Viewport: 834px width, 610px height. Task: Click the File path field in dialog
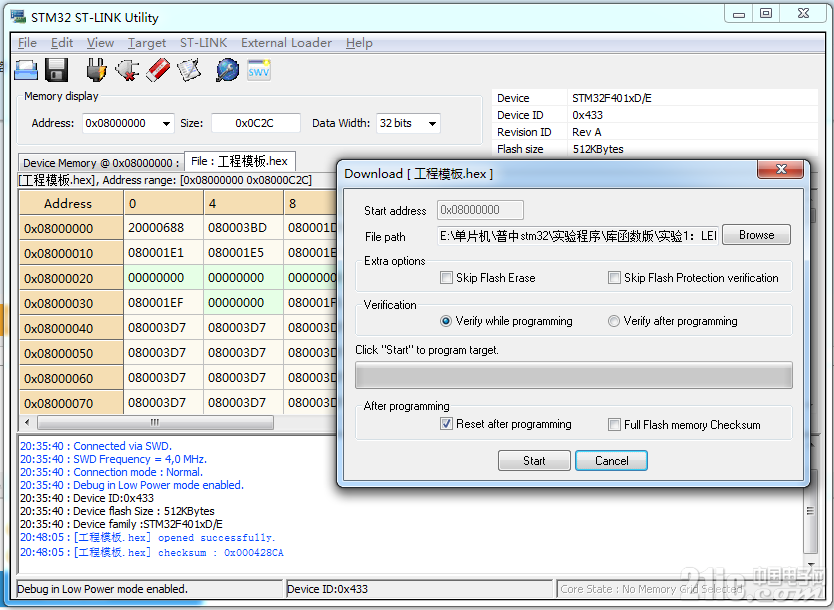click(578, 236)
